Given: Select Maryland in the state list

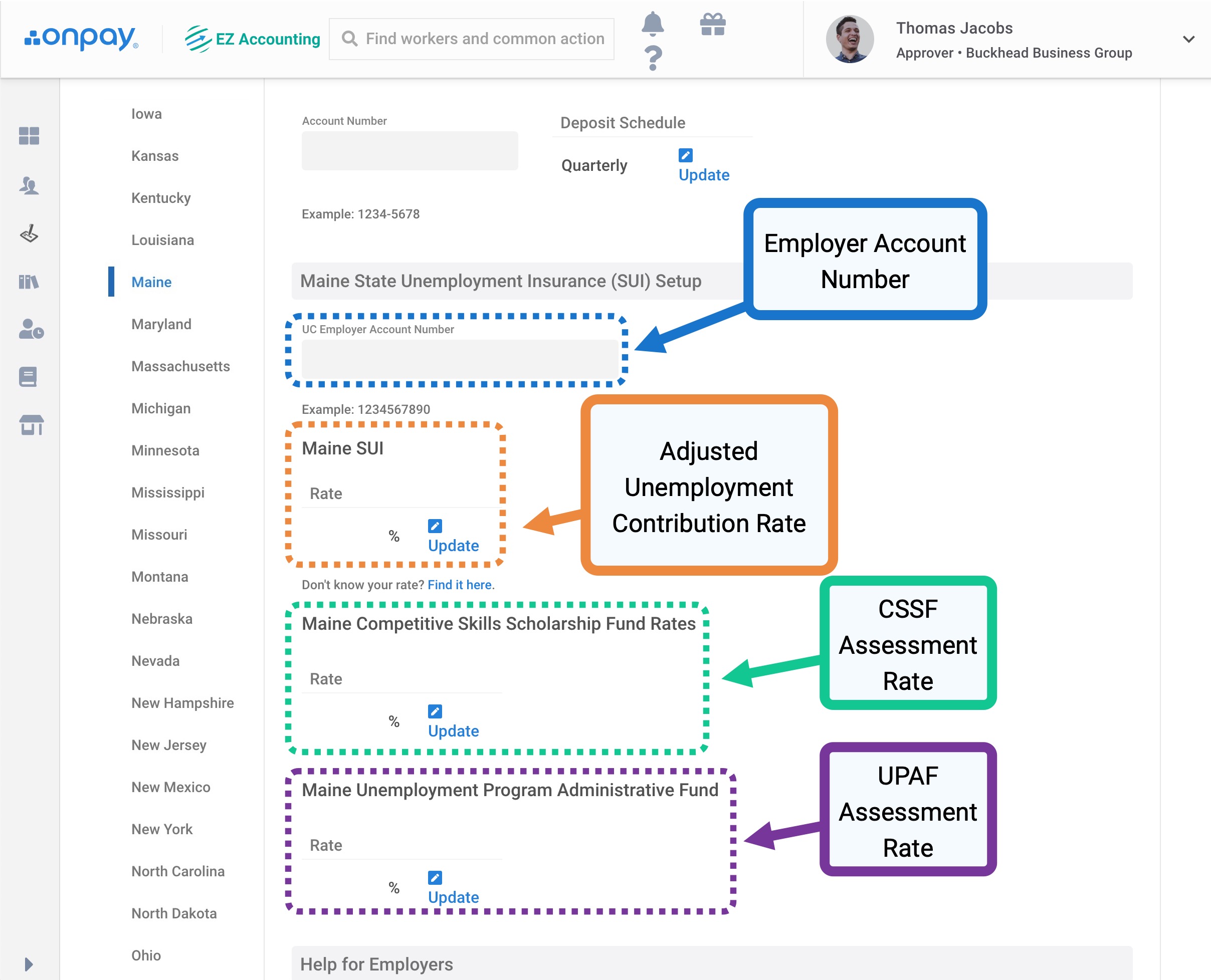Looking at the screenshot, I should [161, 324].
